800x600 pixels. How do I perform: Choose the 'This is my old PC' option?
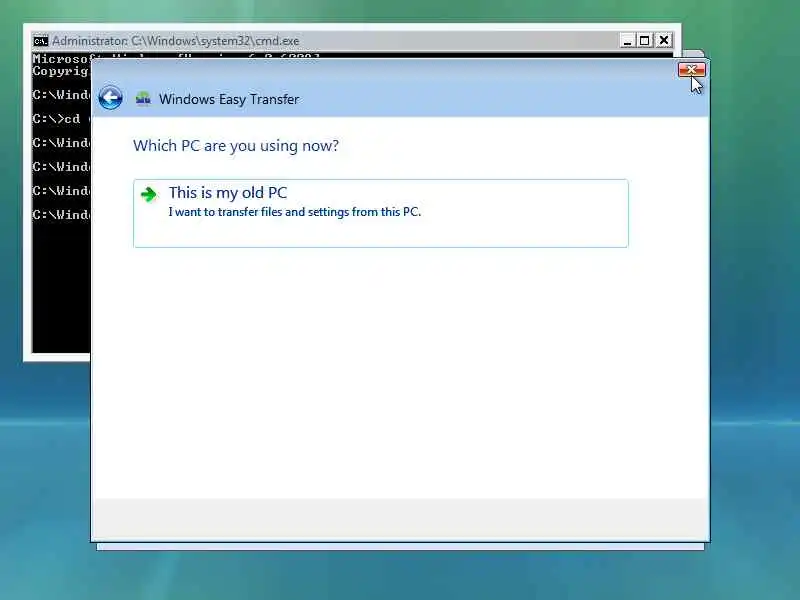coord(381,213)
